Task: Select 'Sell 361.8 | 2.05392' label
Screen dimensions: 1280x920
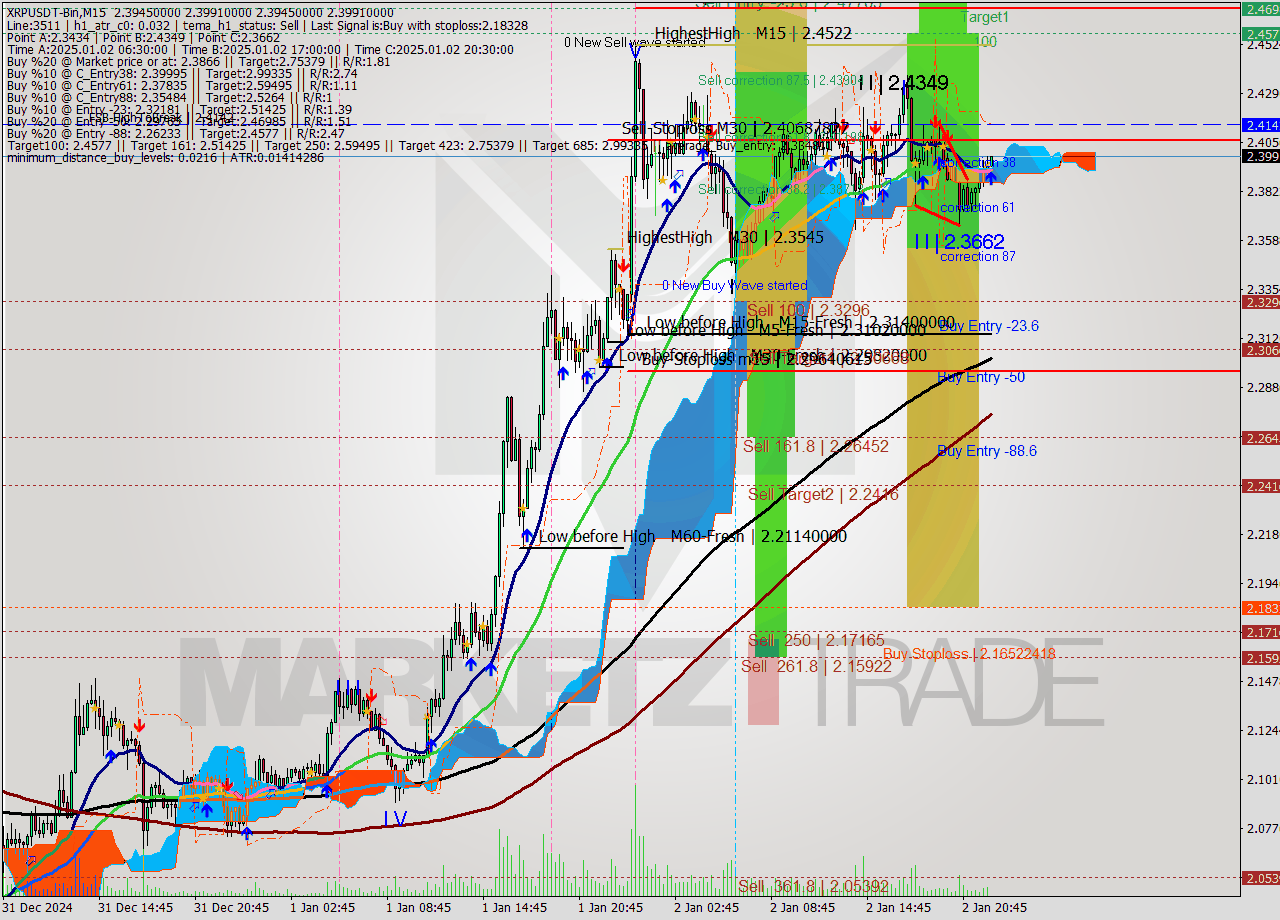Action: point(813,886)
